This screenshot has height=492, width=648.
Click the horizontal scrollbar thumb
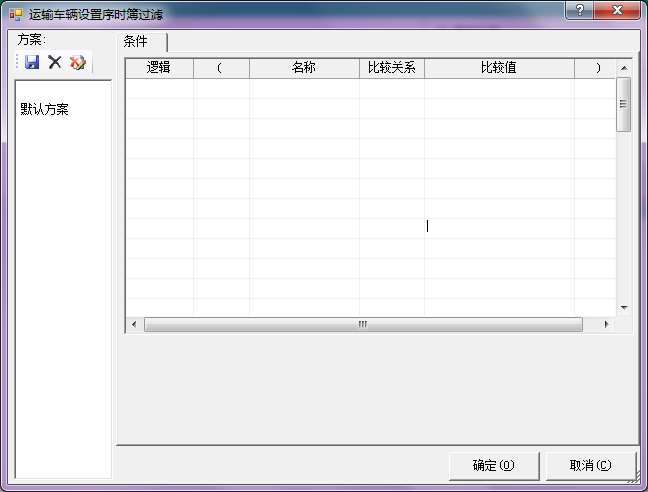coord(363,325)
